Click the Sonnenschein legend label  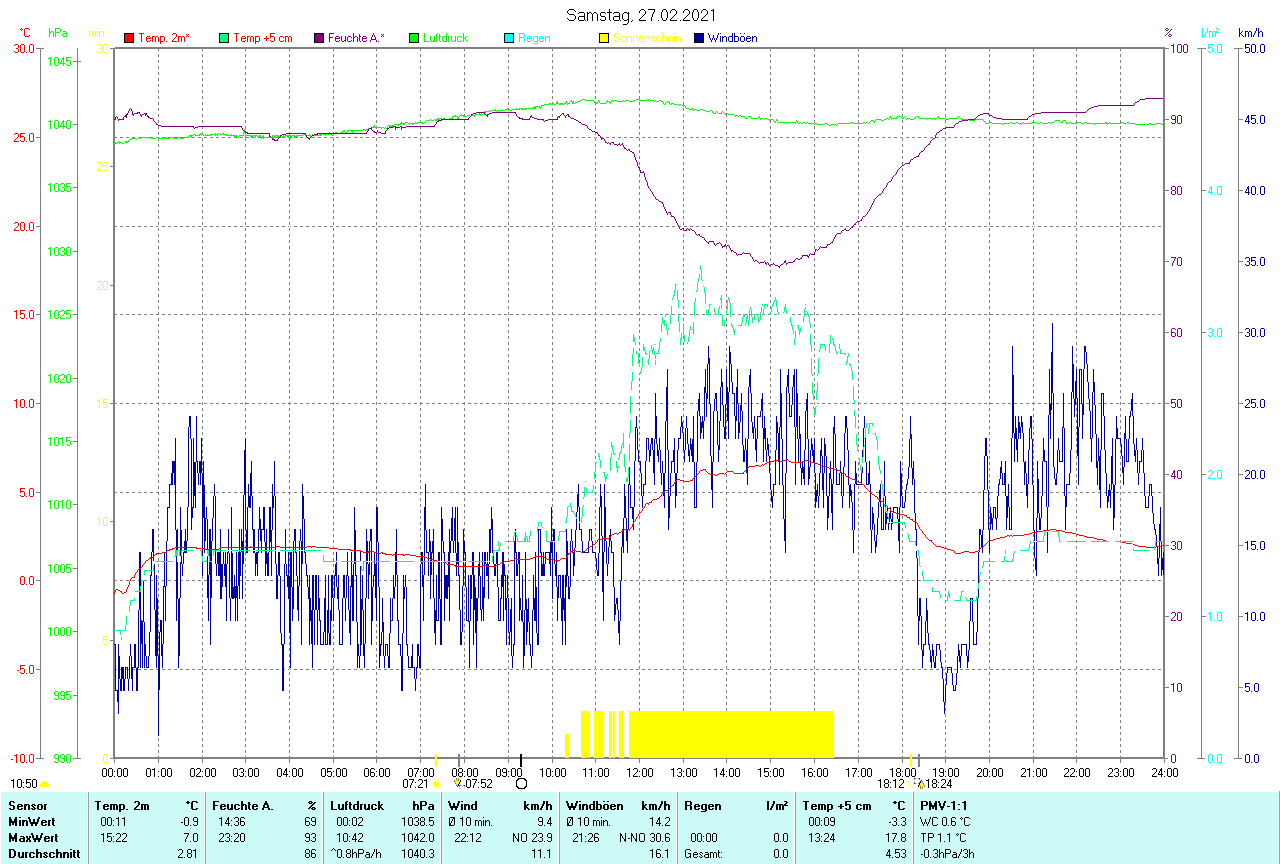[647, 38]
